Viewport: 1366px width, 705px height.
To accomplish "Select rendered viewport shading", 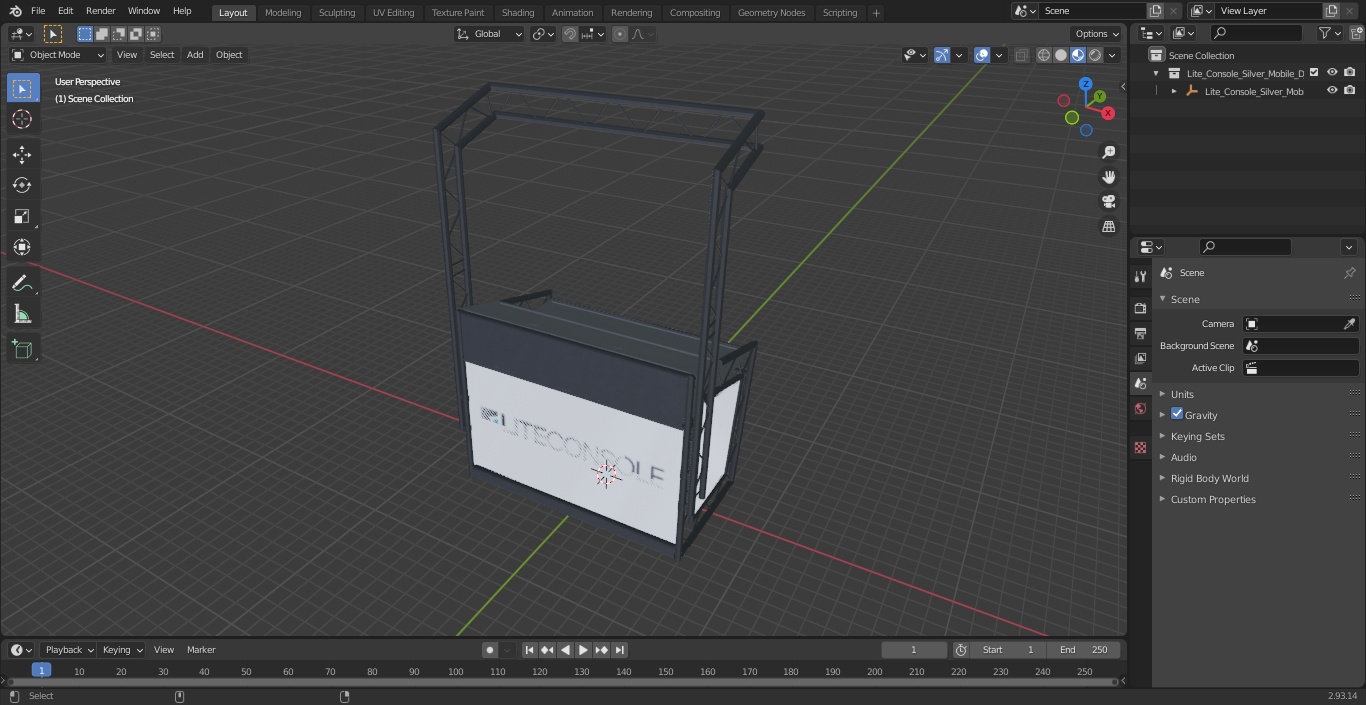I will pyautogui.click(x=1096, y=55).
